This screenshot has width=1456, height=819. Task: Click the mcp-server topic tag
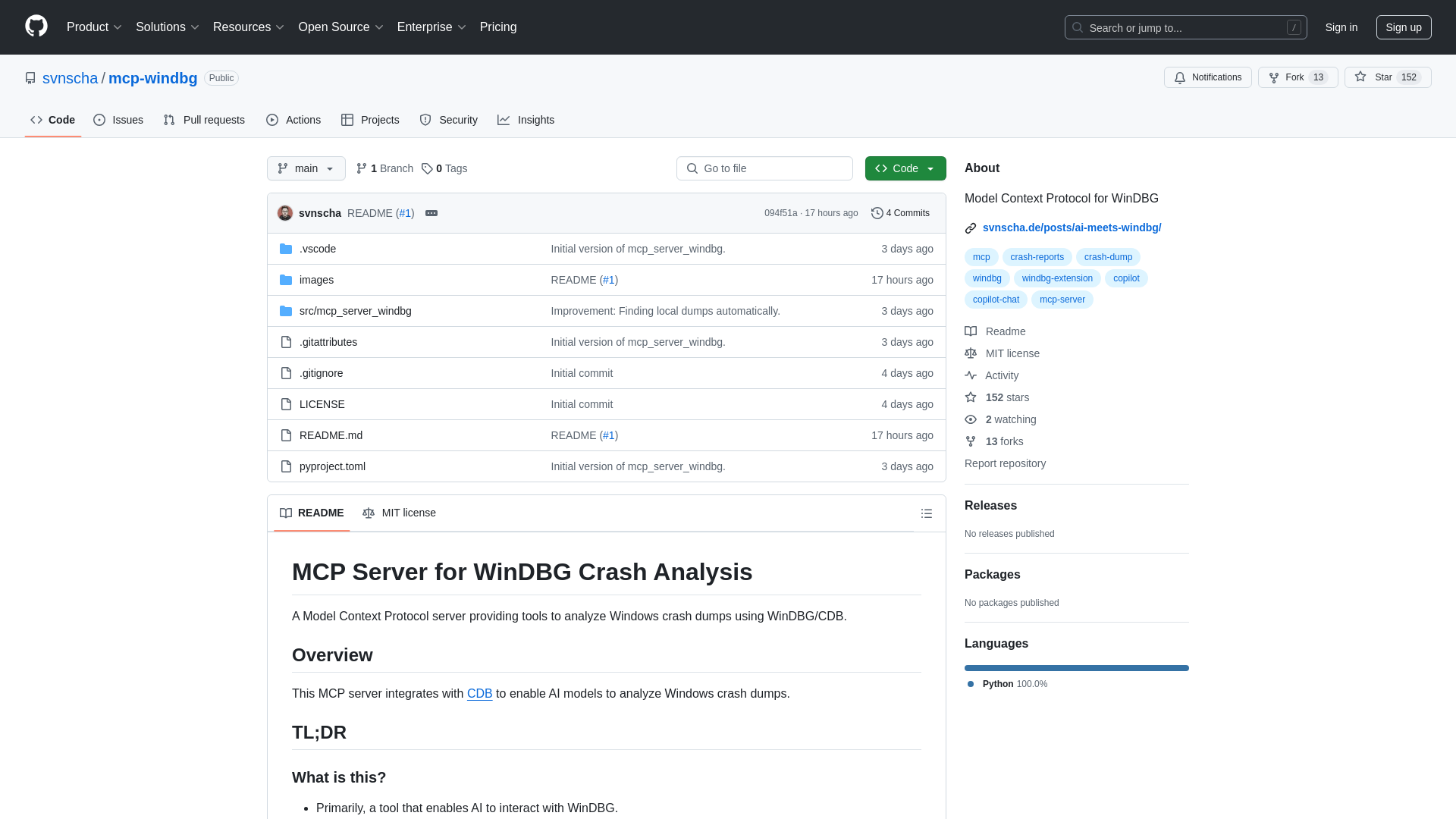(1062, 300)
